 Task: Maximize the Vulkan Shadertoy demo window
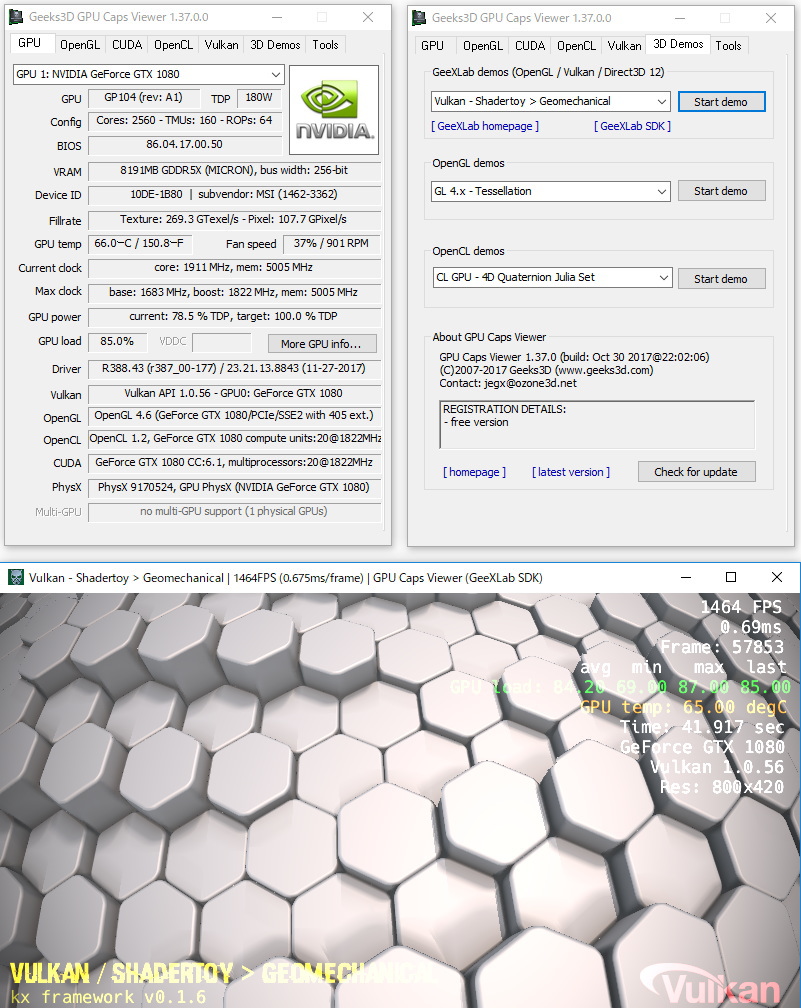pyautogui.click(x=731, y=577)
